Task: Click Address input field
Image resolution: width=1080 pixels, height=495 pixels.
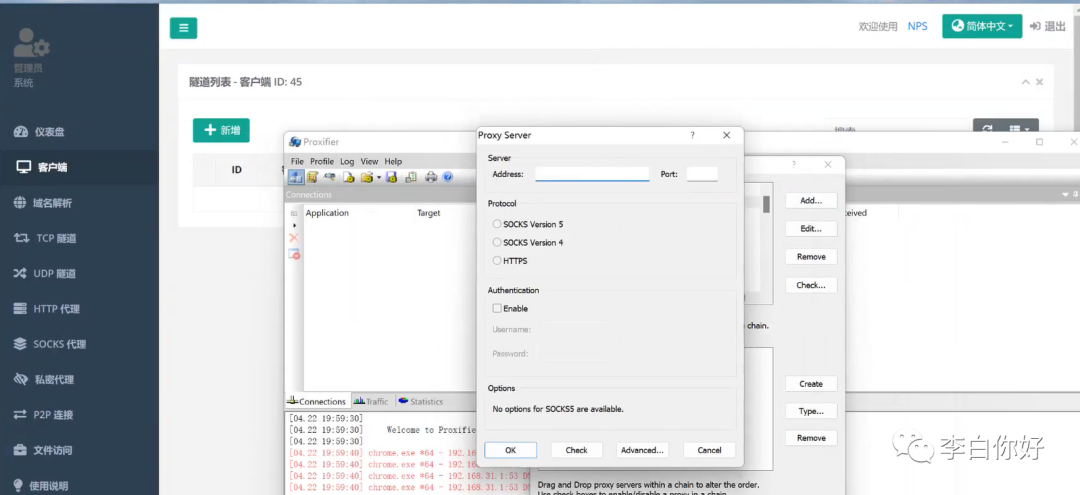Action: tap(592, 174)
